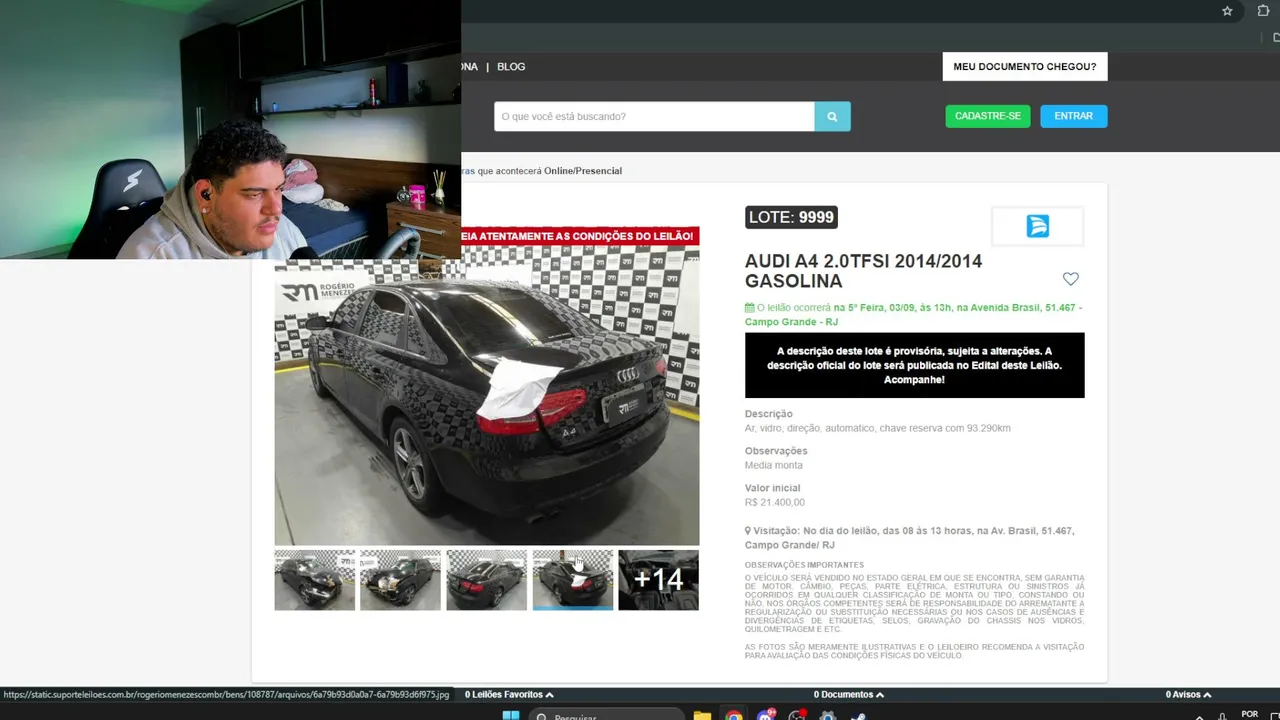Click the Windows taskbar search box

607,715
